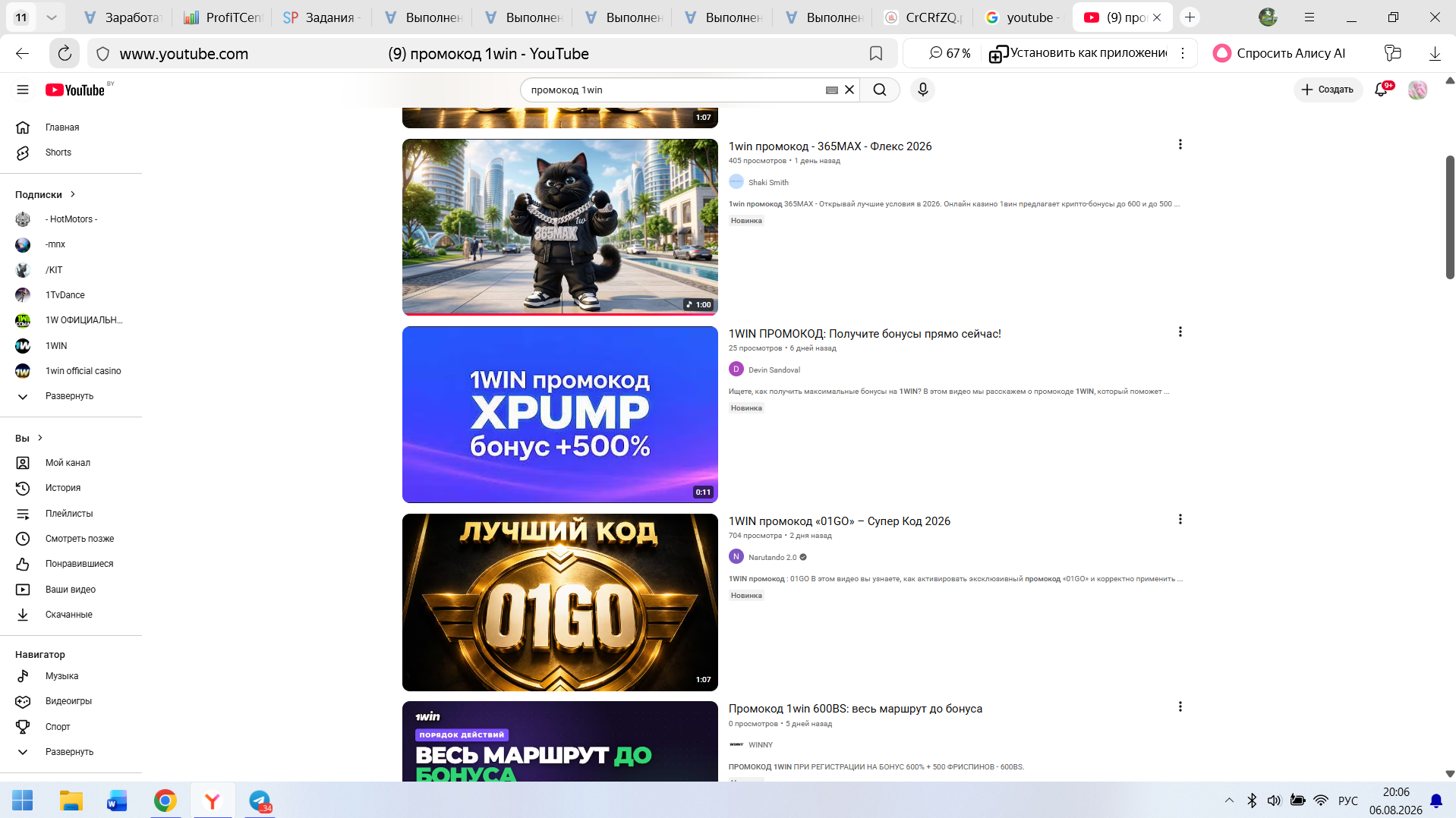The height and width of the screenshot is (818, 1456).
Task: Open YouTube notifications bell
Action: click(1382, 90)
